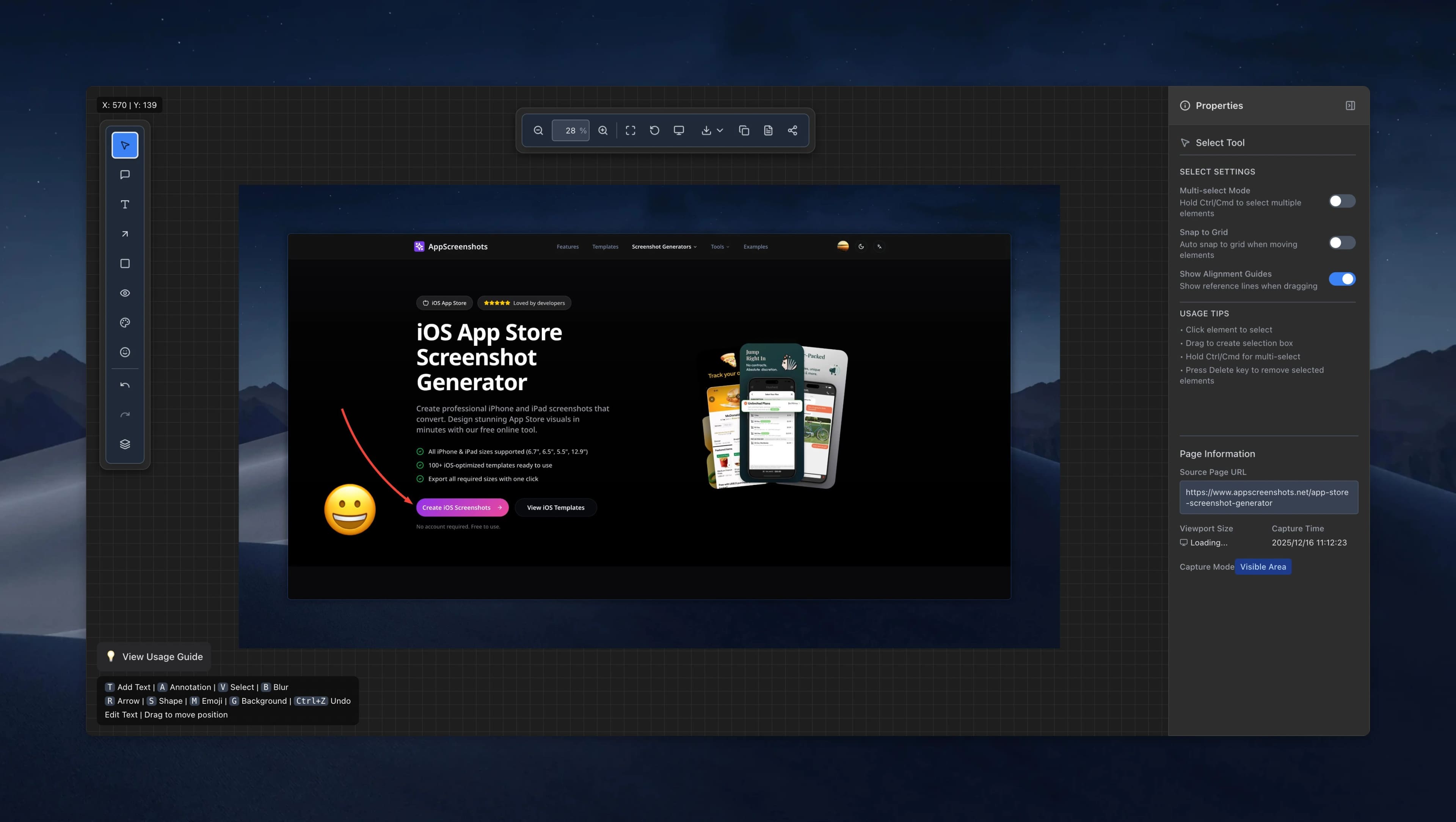Click the iOS App Store badge

click(444, 303)
